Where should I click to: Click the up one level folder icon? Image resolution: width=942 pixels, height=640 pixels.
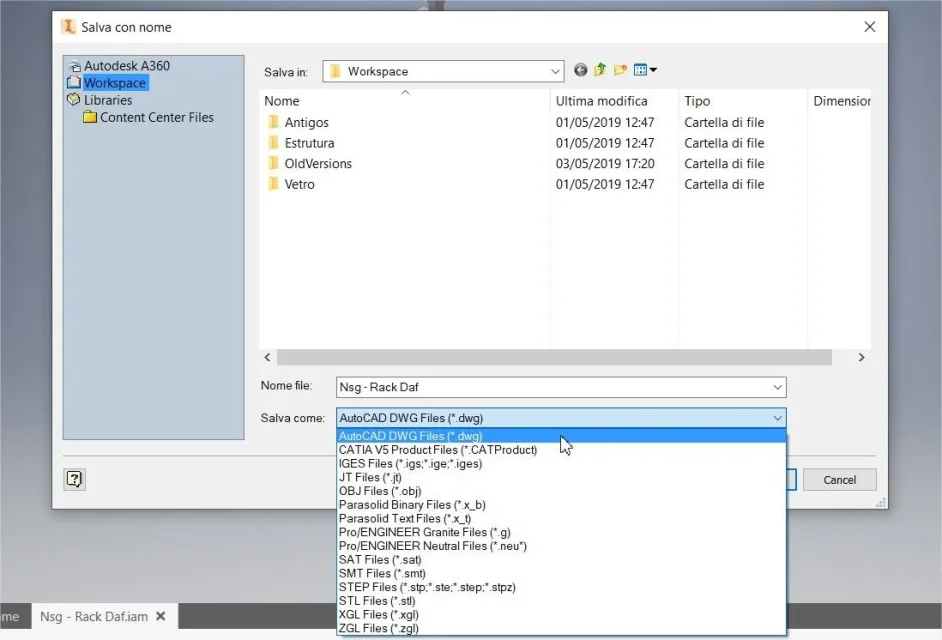tap(600, 70)
